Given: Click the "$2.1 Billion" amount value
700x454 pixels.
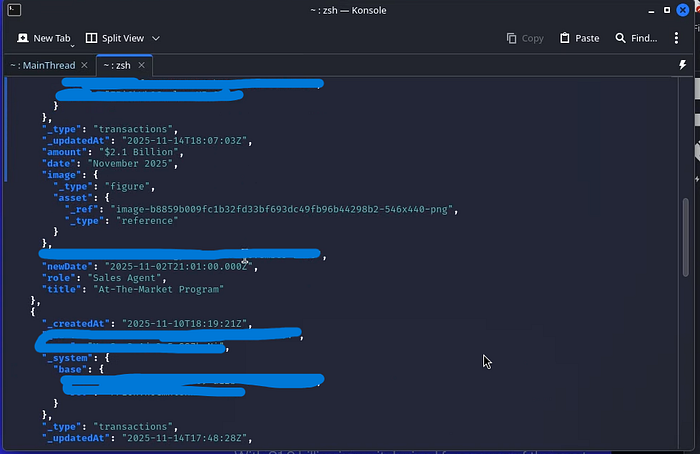Looking at the screenshot, I should pos(138,152).
